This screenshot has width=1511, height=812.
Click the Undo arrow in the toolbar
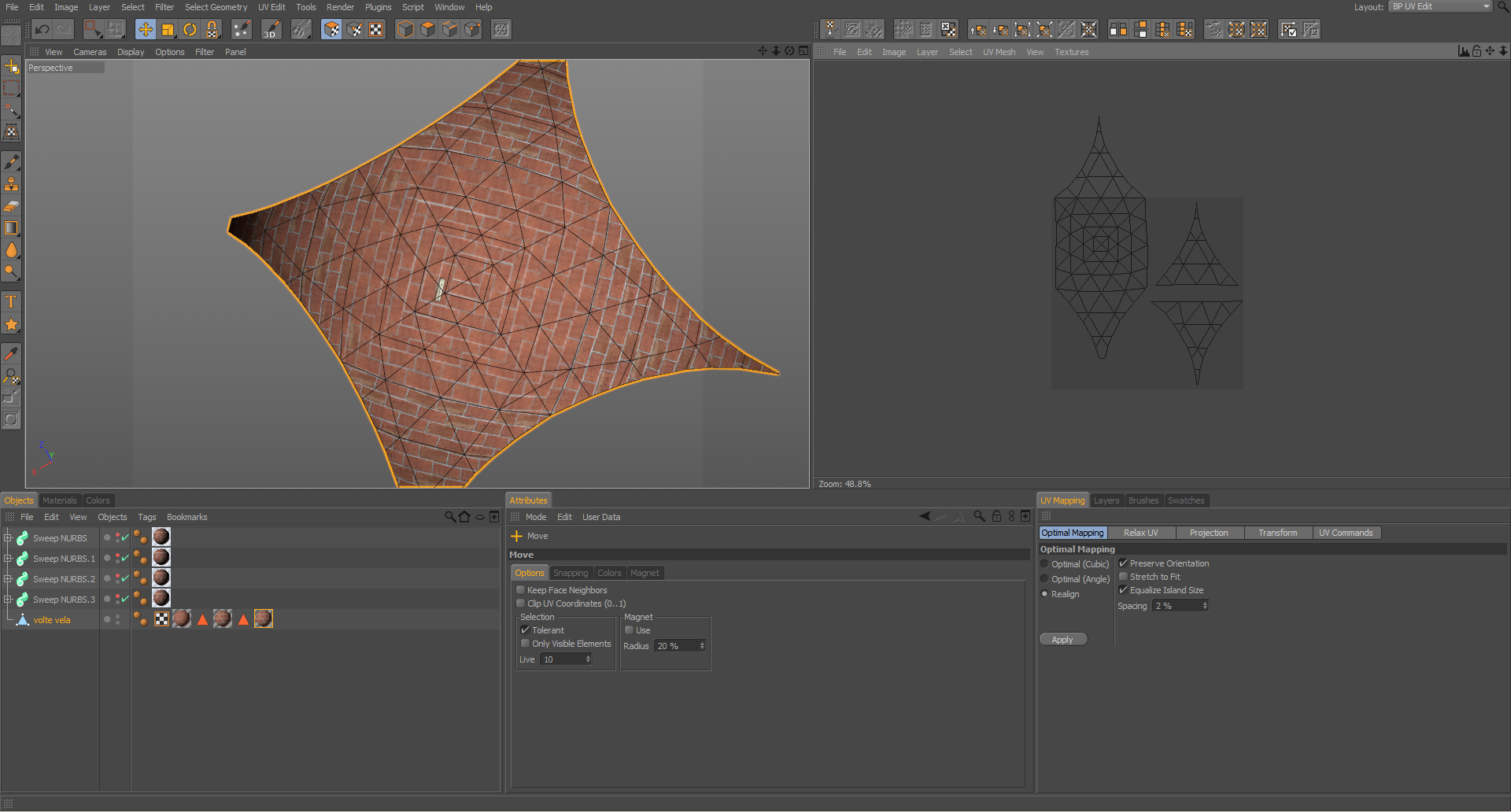tap(42, 30)
